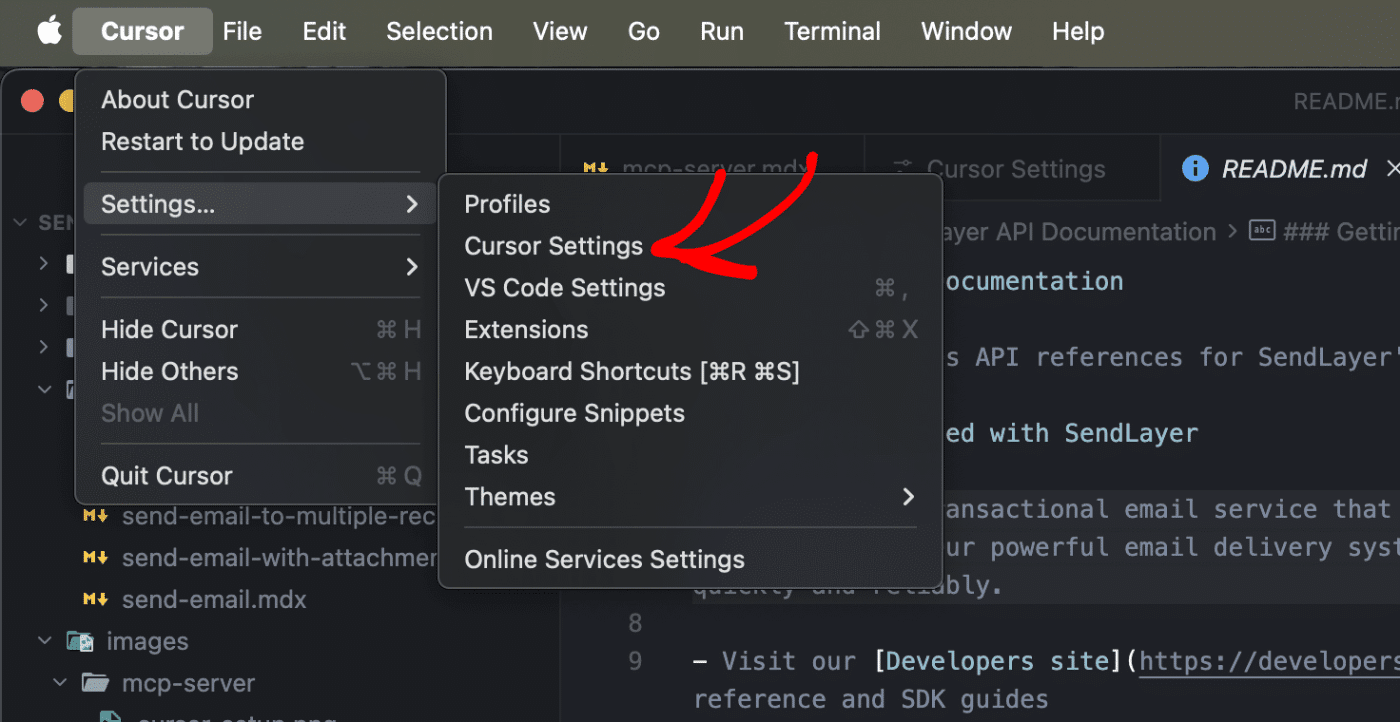
Task: Click the blue info icon on README.md tab
Action: pyautogui.click(x=1196, y=168)
